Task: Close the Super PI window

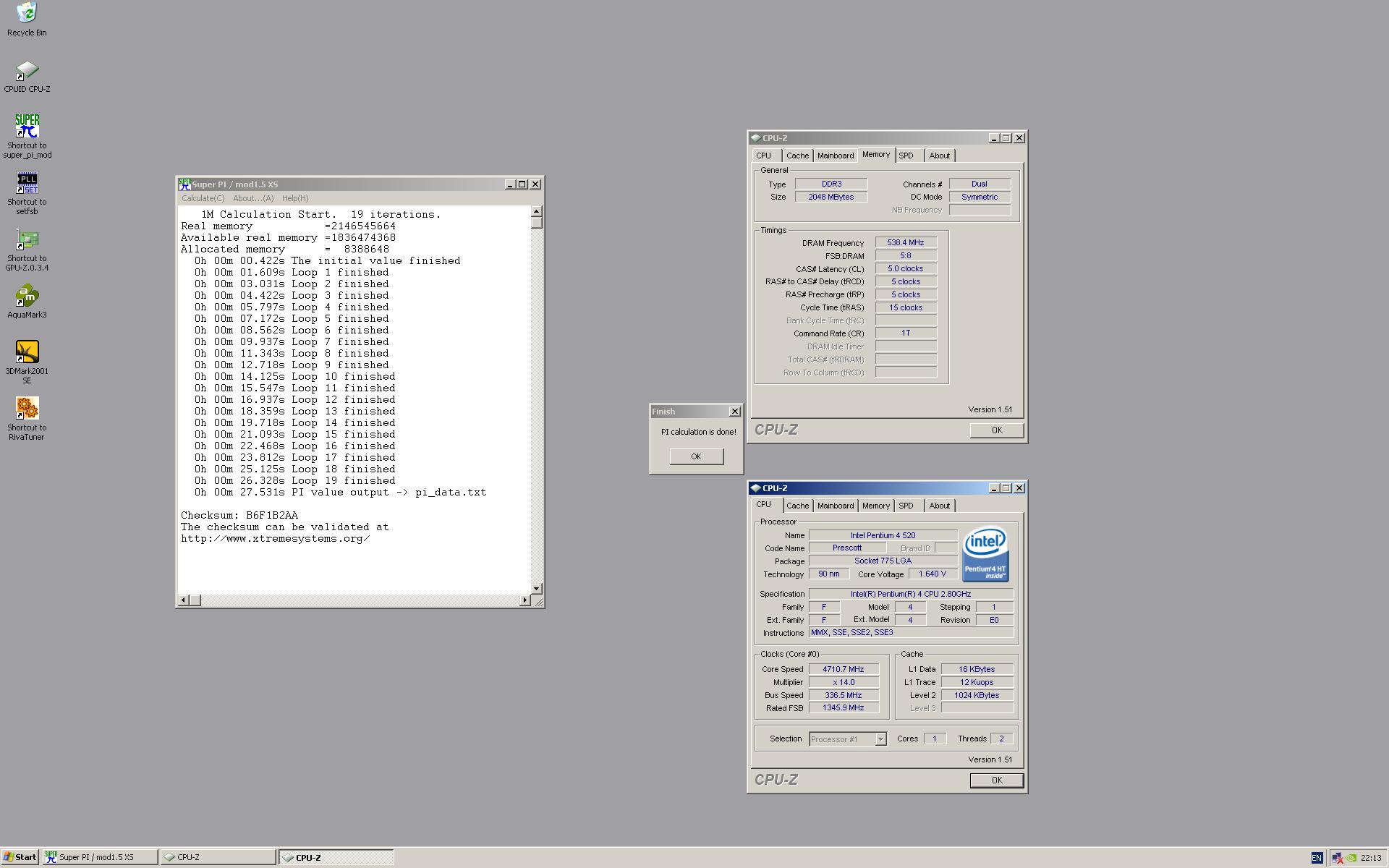Action: (x=535, y=184)
